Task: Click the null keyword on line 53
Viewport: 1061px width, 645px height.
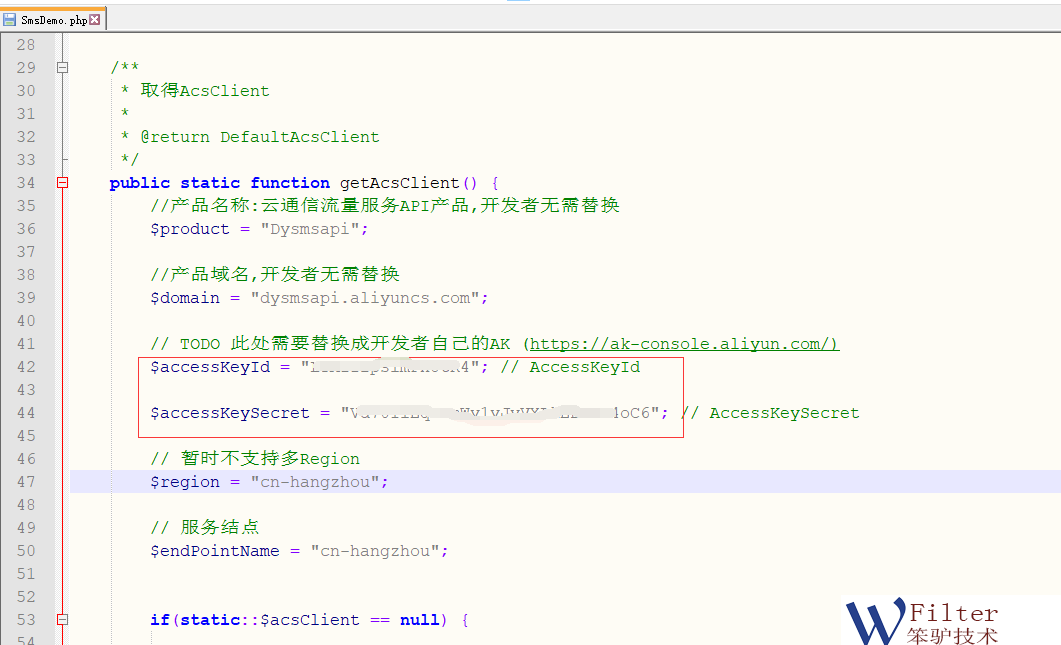Action: point(420,620)
